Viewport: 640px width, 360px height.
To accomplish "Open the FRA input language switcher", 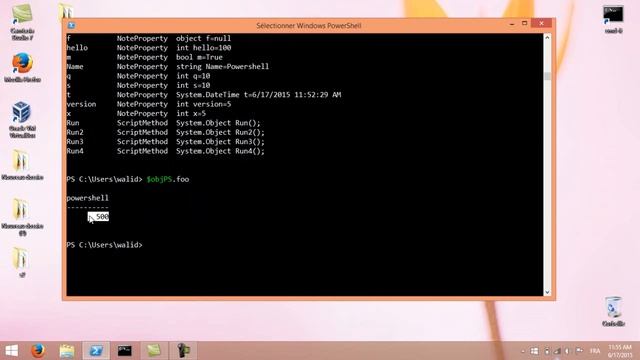I will pyautogui.click(x=595, y=351).
